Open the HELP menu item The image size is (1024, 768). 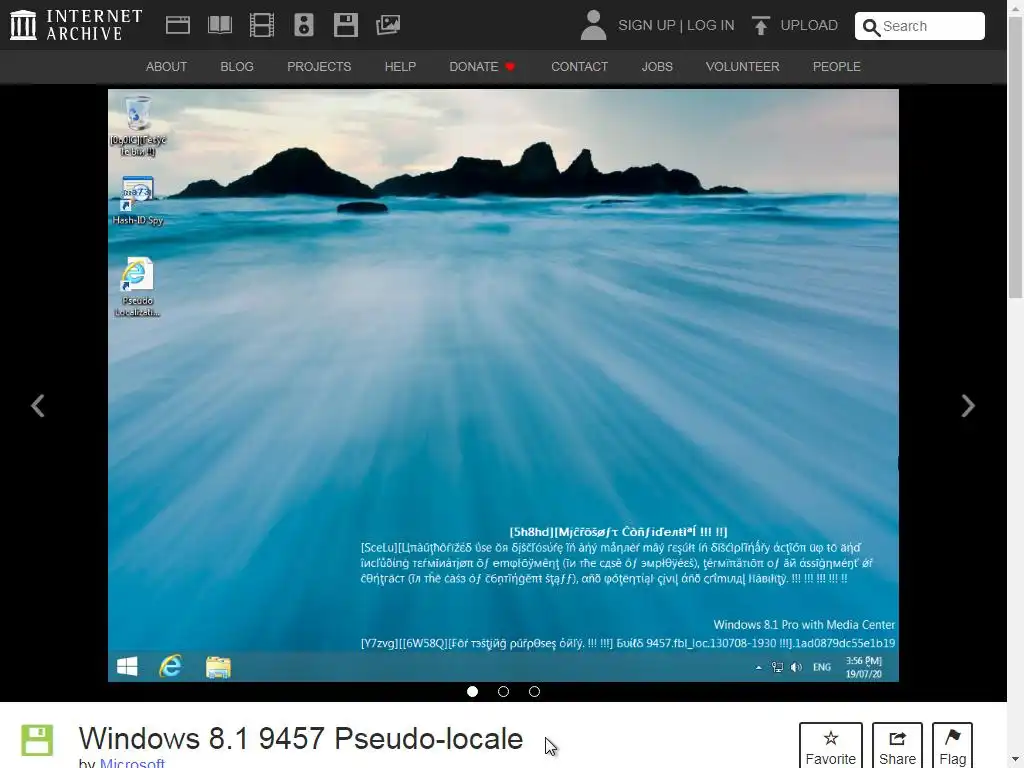tap(400, 67)
